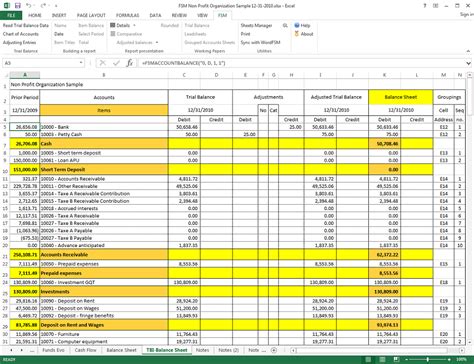Open the FILE tab
This screenshot has width=474, height=364.
11,15
